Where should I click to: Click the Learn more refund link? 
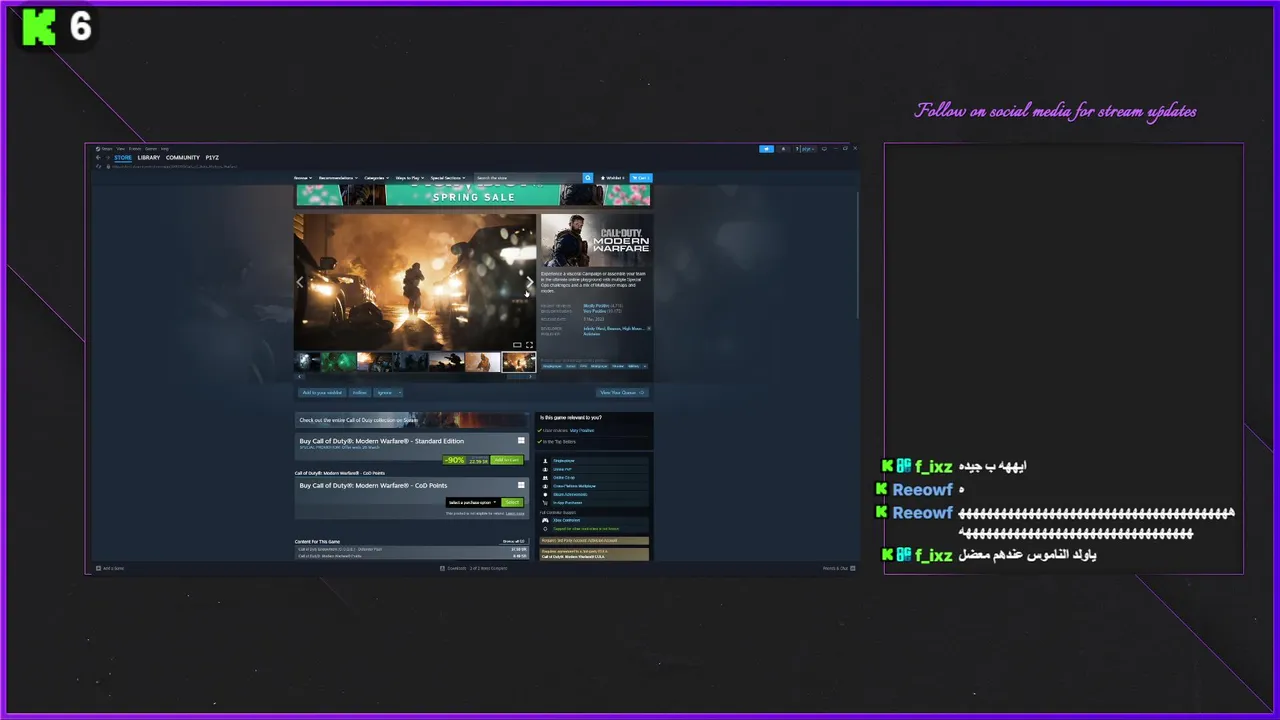coord(515,513)
